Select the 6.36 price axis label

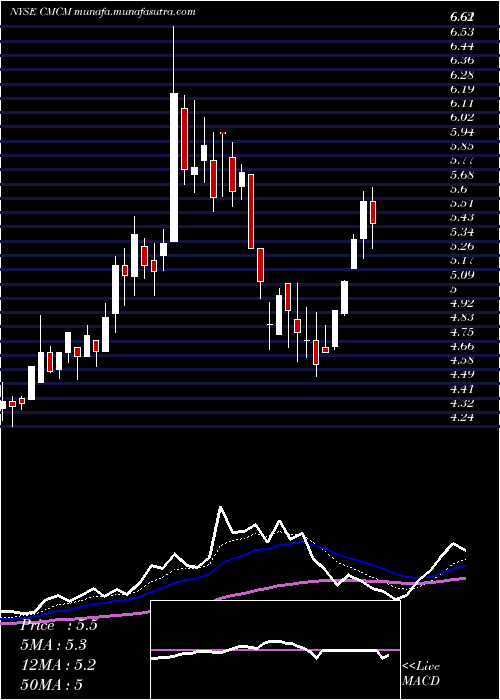pyautogui.click(x=462, y=60)
